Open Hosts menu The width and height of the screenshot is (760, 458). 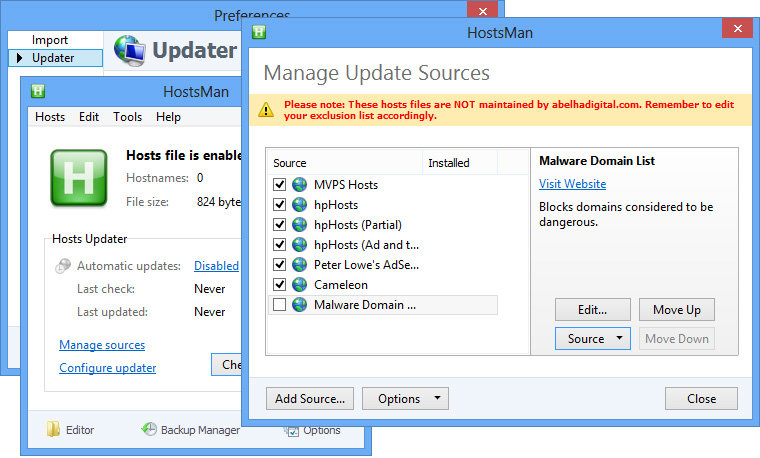(x=50, y=117)
